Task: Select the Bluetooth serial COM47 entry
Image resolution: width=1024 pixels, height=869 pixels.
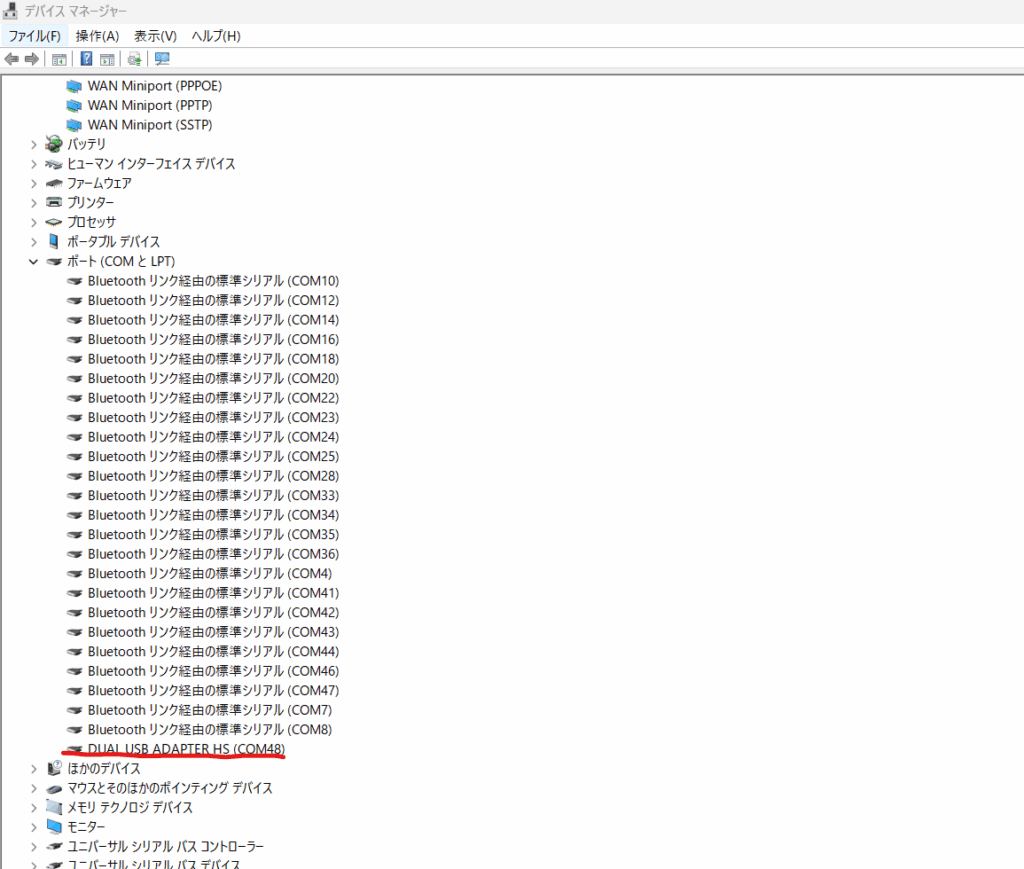Action: (x=214, y=691)
